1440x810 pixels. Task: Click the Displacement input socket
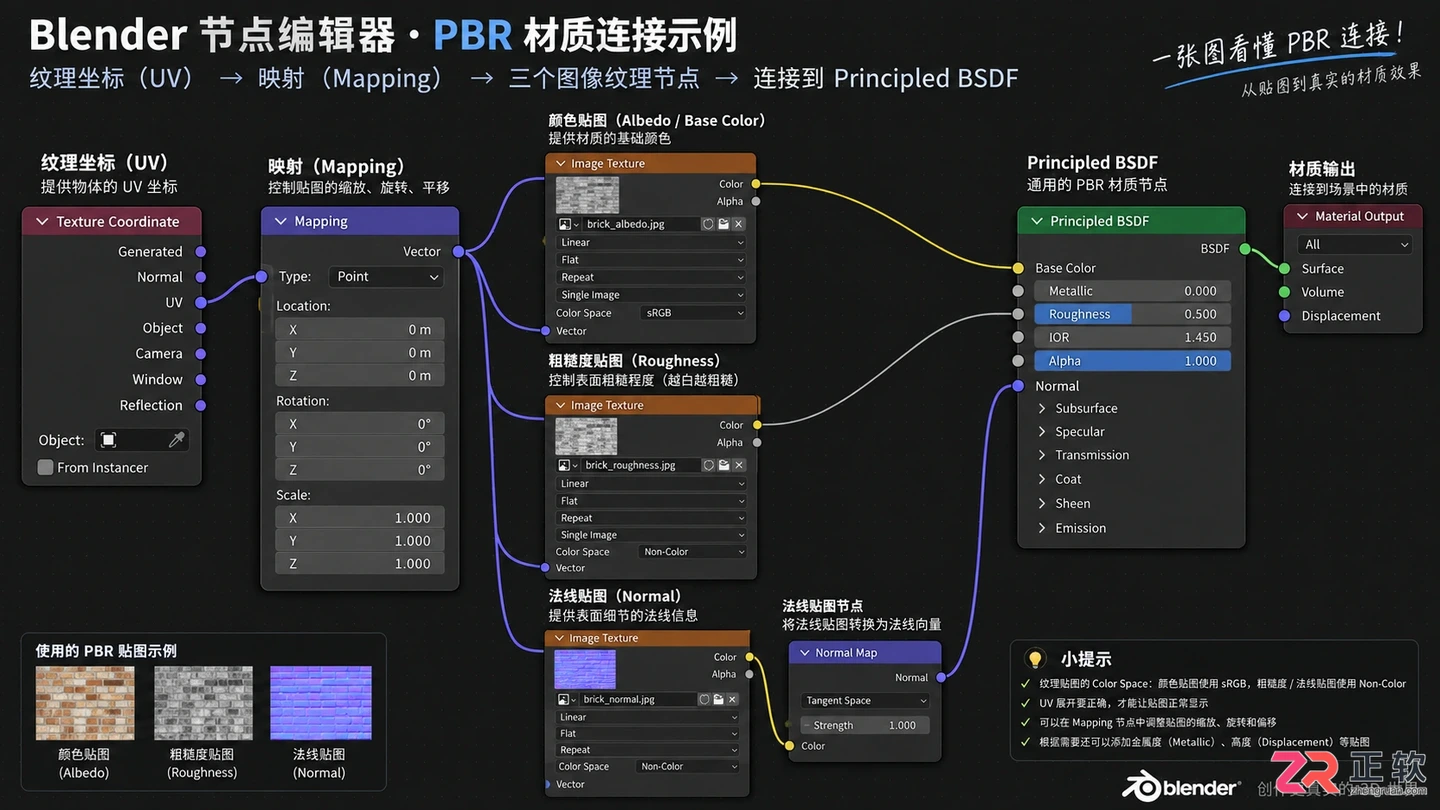[x=1284, y=315]
